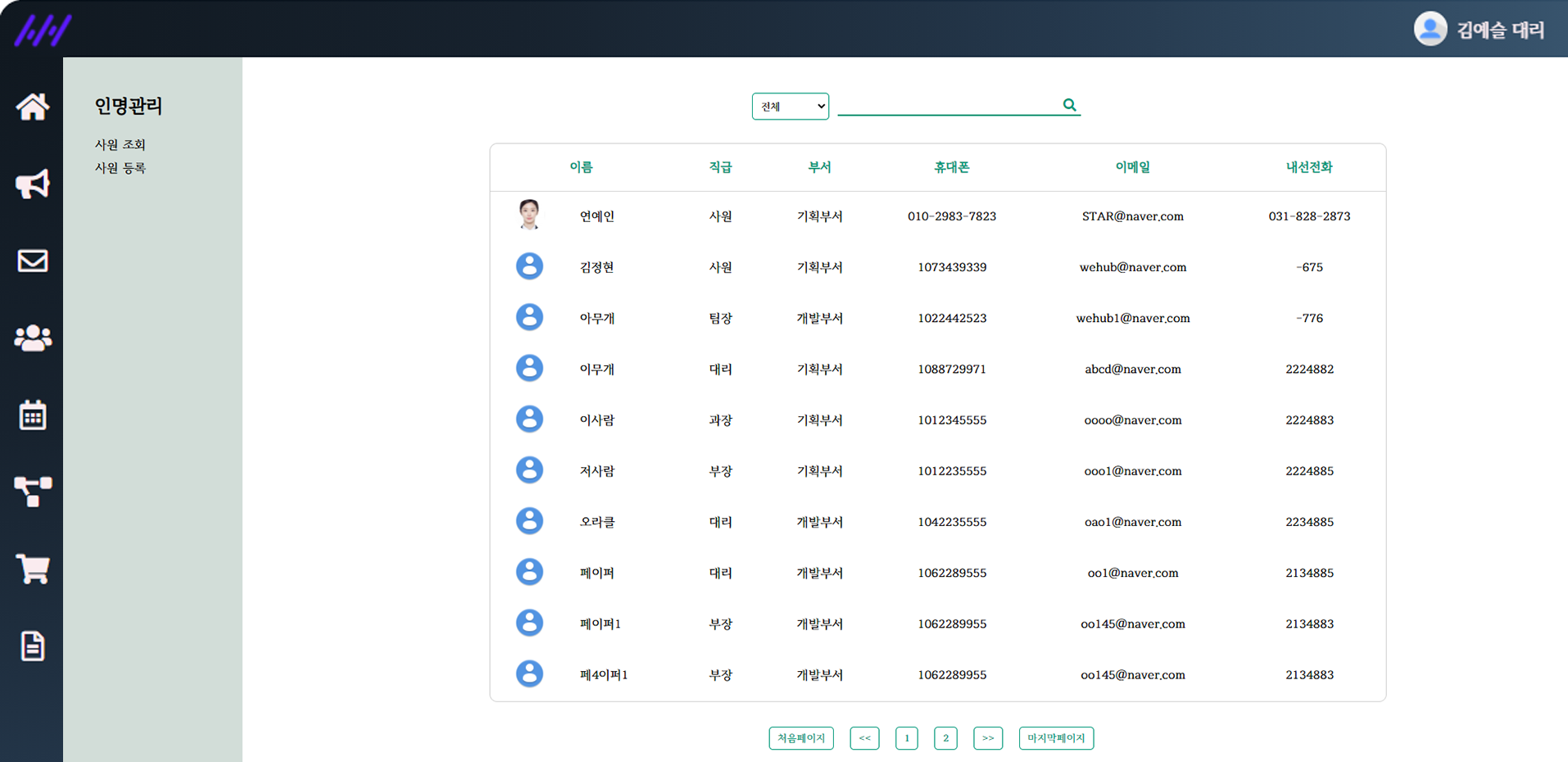Viewport: 1568px width, 762px height.
Task: Click the name 김정현
Action: point(597,267)
